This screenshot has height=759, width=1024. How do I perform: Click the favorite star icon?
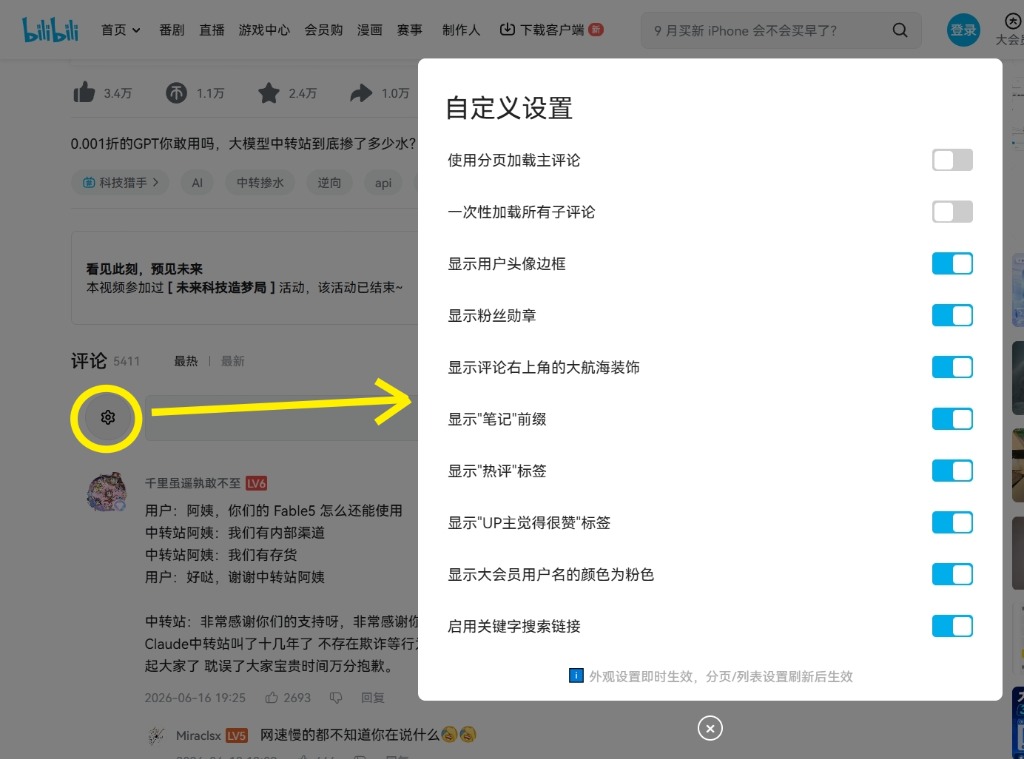pos(268,93)
